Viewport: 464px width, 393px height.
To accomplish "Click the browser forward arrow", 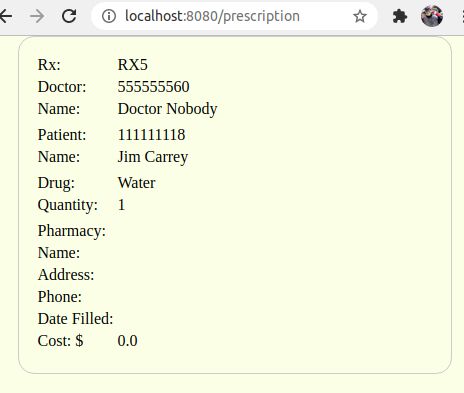I will 37,16.
